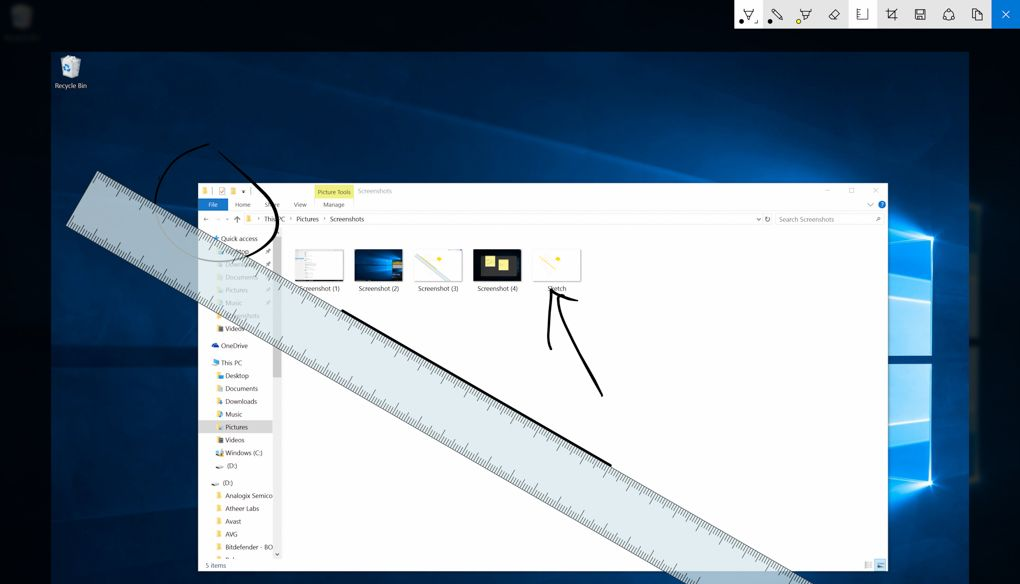Click navigation pane scroll-down arrow

tap(277, 555)
